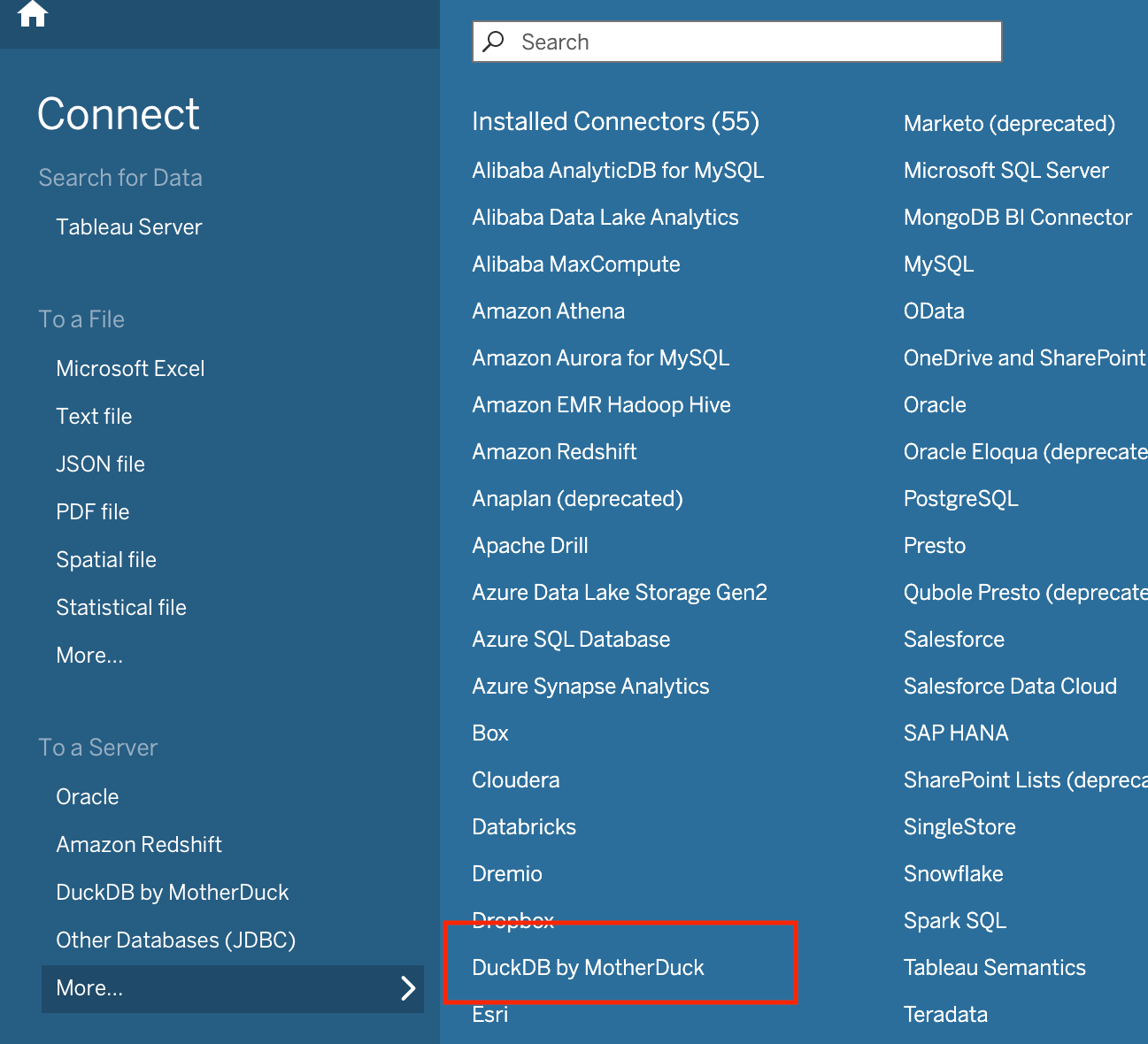This screenshot has width=1148, height=1044.
Task: Click the search magnifier icon
Action: tap(494, 42)
